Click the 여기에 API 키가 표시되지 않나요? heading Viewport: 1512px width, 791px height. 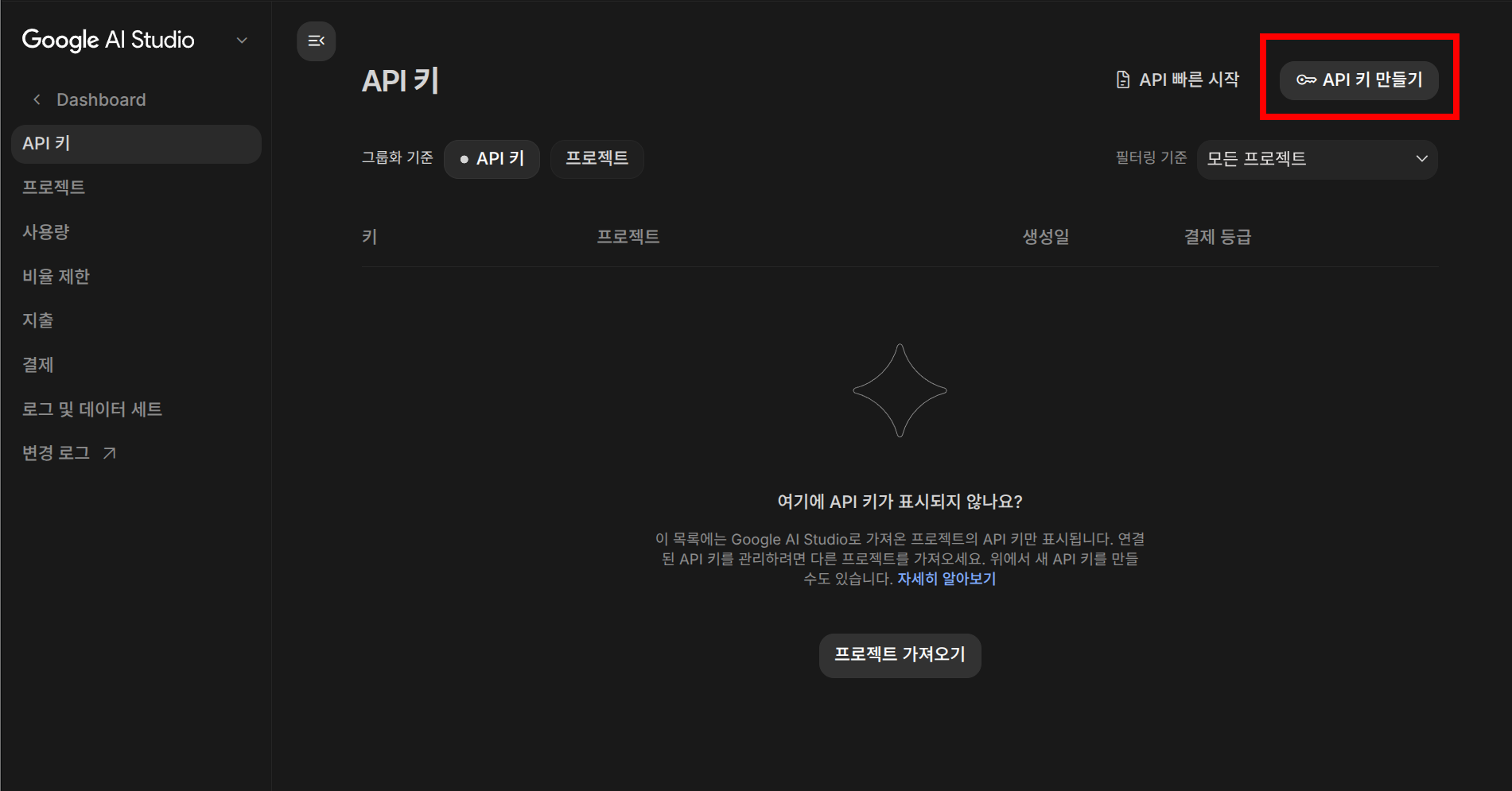tap(900, 502)
